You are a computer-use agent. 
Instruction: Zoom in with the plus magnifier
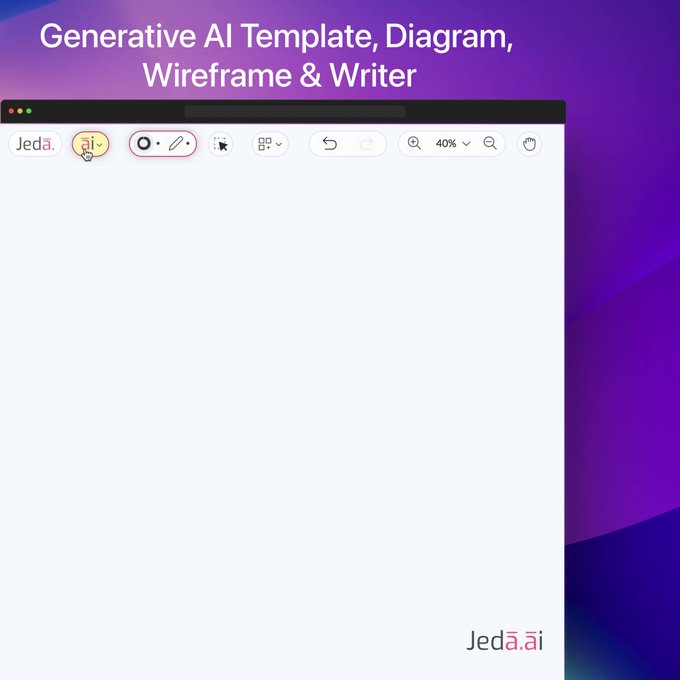414,143
